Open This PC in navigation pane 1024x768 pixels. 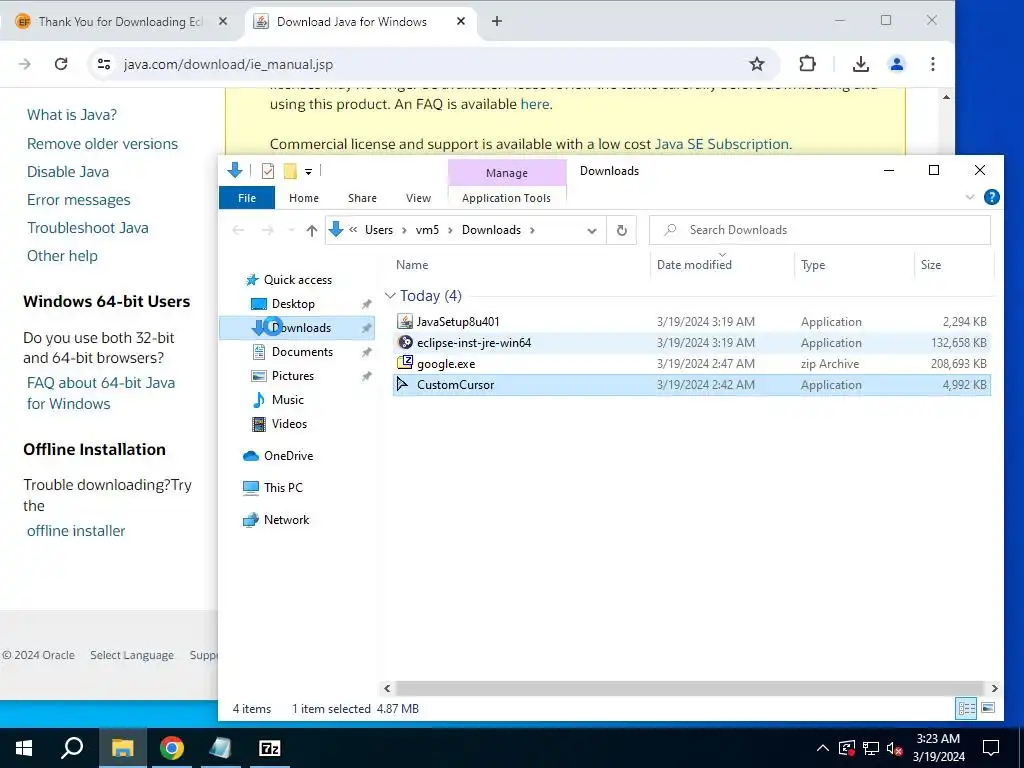pos(283,487)
